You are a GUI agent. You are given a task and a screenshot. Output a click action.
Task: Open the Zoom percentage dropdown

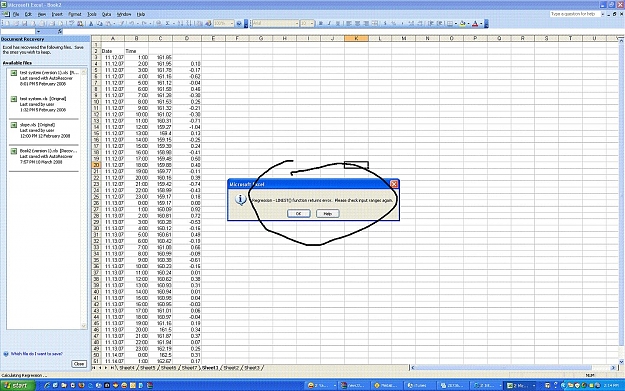(x=232, y=24)
